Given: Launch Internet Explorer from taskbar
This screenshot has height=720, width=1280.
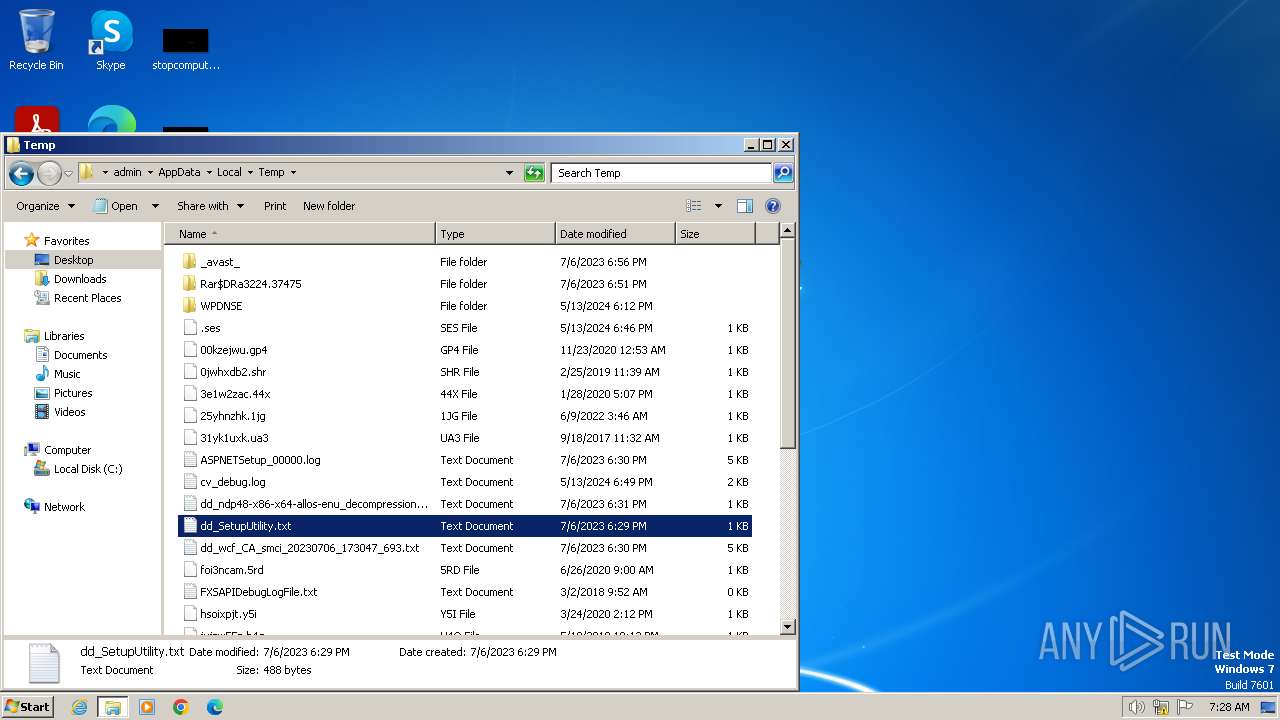Looking at the screenshot, I should (79, 707).
